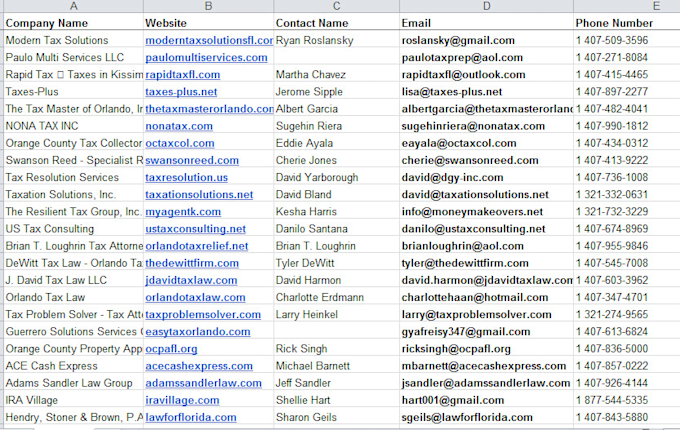This screenshot has height=430, width=680.
Task: Select the IRA Village cell
Action: coord(74,400)
